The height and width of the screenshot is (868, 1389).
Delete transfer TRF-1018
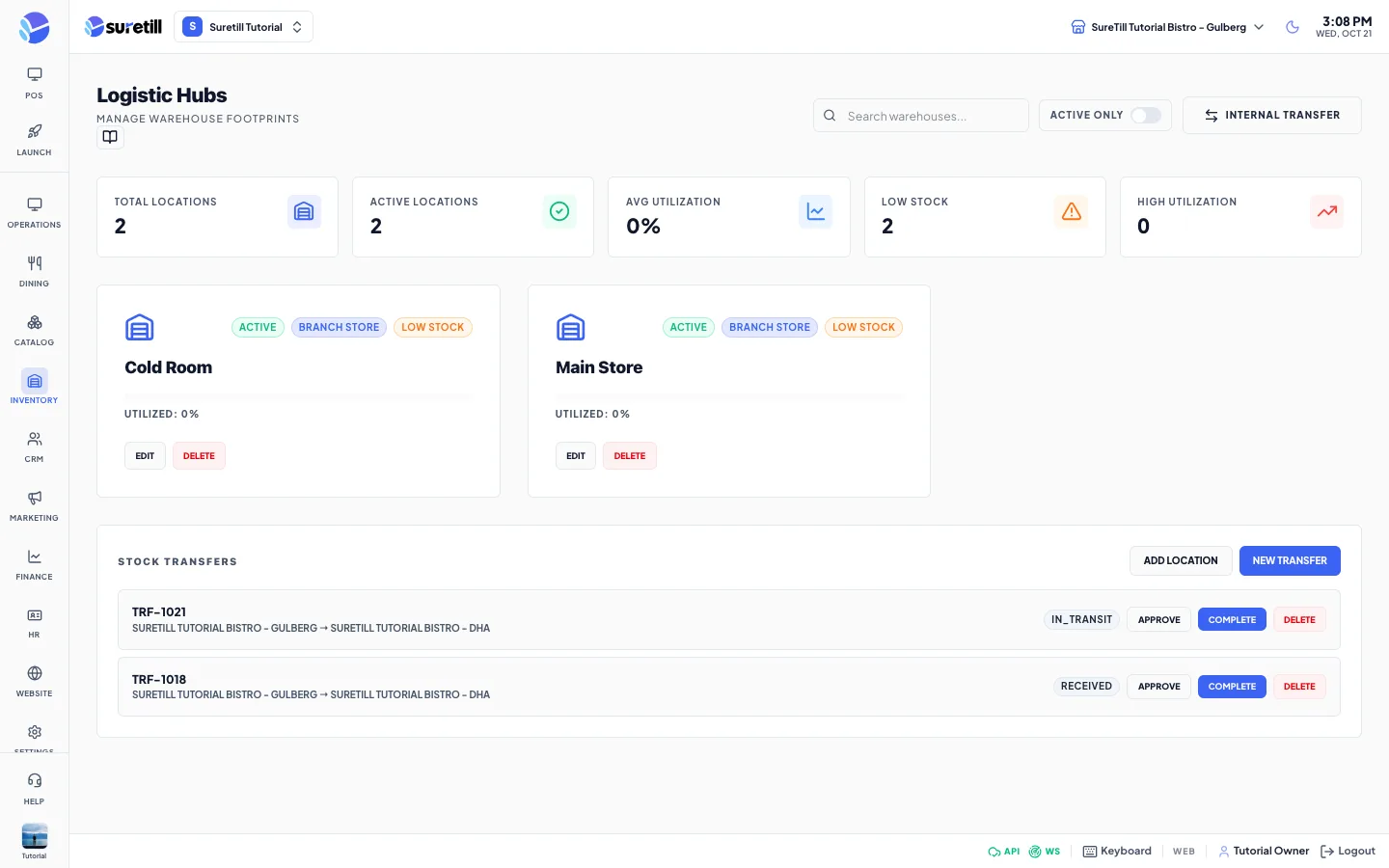pyautogui.click(x=1299, y=687)
